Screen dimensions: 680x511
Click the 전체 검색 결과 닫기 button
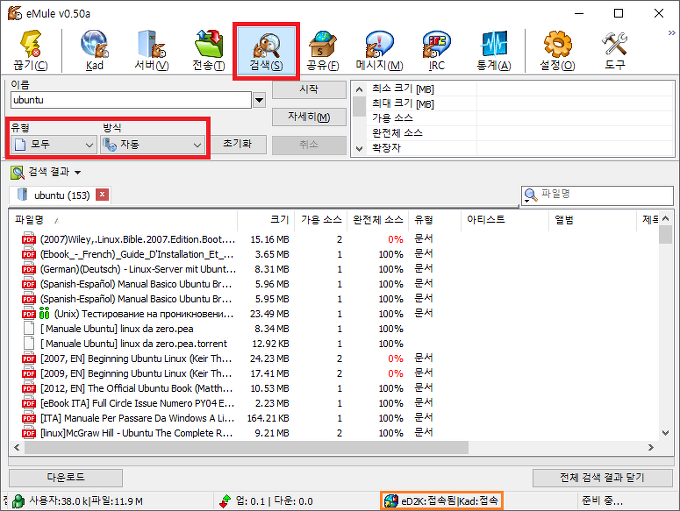(x=602, y=478)
